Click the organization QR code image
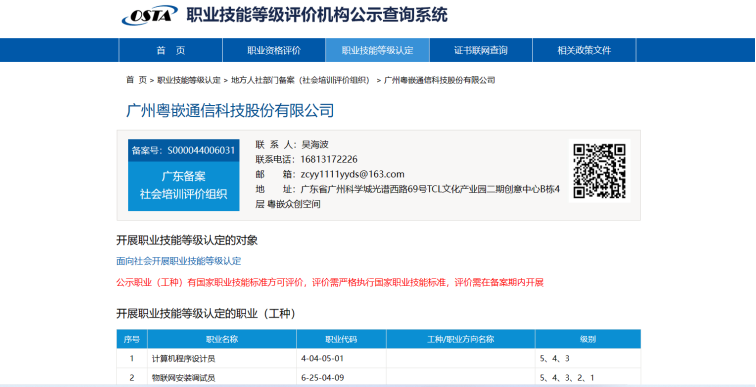This screenshot has height=387, width=756. 599,171
